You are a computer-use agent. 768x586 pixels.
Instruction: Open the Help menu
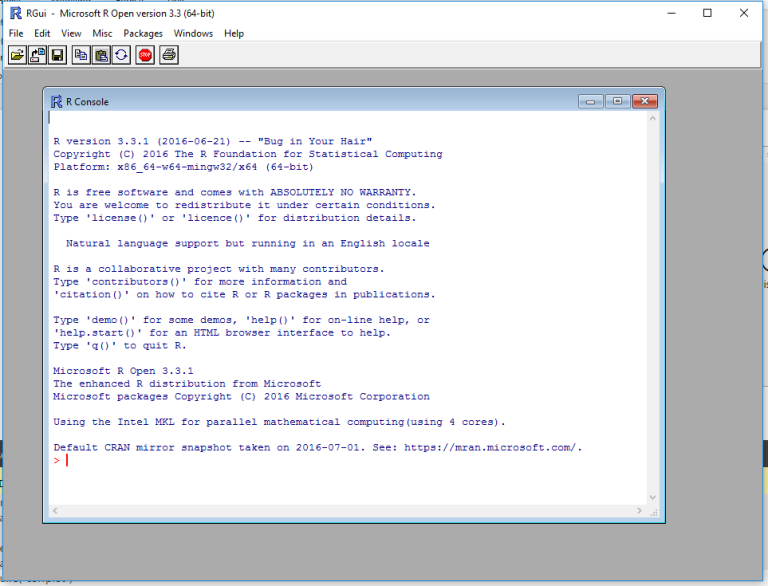click(x=234, y=33)
